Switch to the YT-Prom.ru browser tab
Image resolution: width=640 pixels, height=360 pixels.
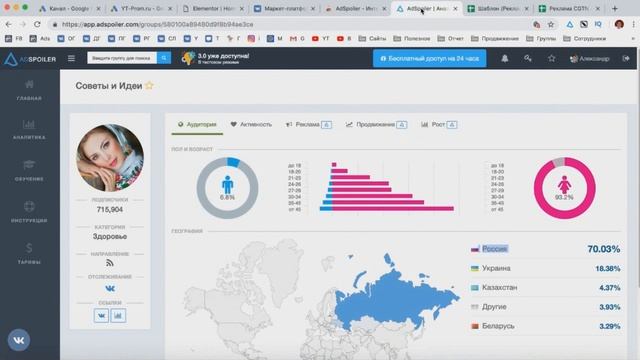tap(141, 8)
